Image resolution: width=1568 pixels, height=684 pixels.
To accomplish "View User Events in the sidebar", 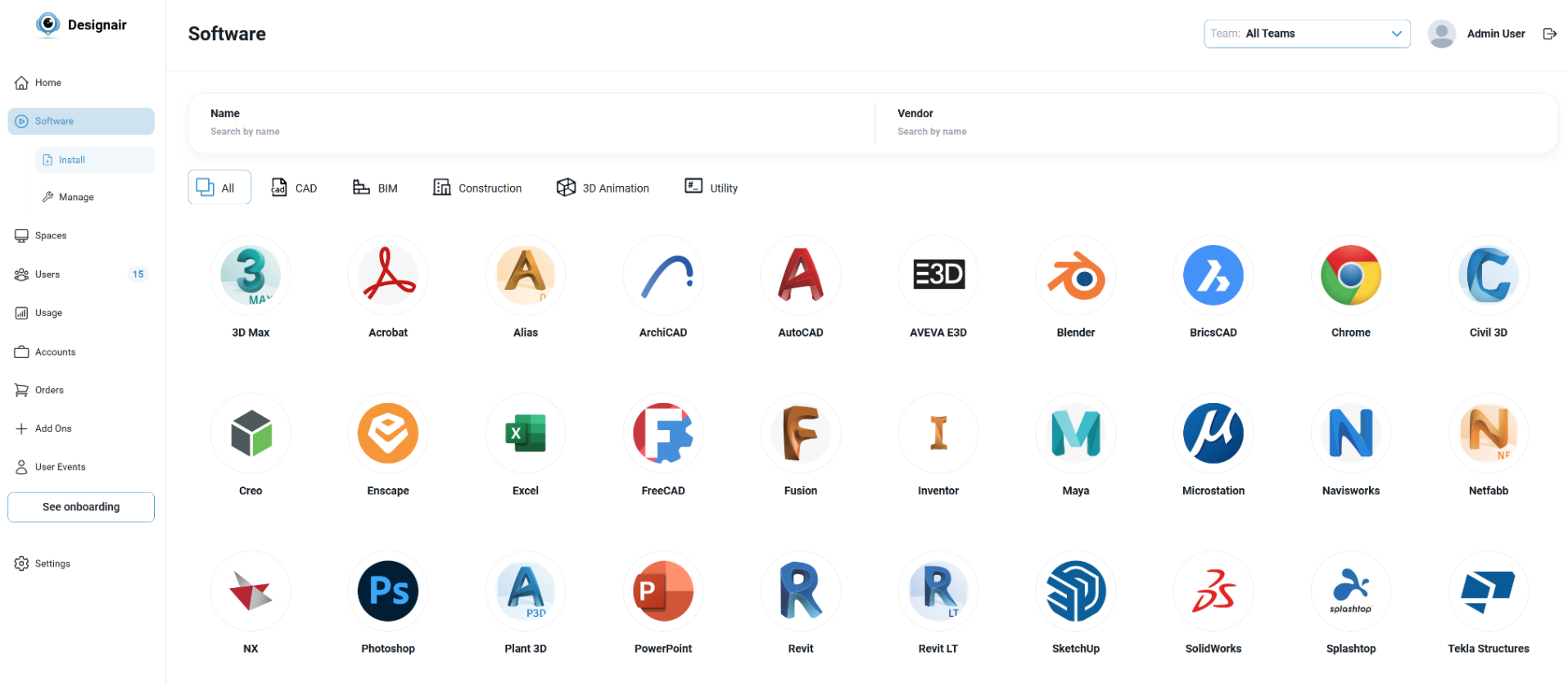I will pyautogui.click(x=81, y=467).
